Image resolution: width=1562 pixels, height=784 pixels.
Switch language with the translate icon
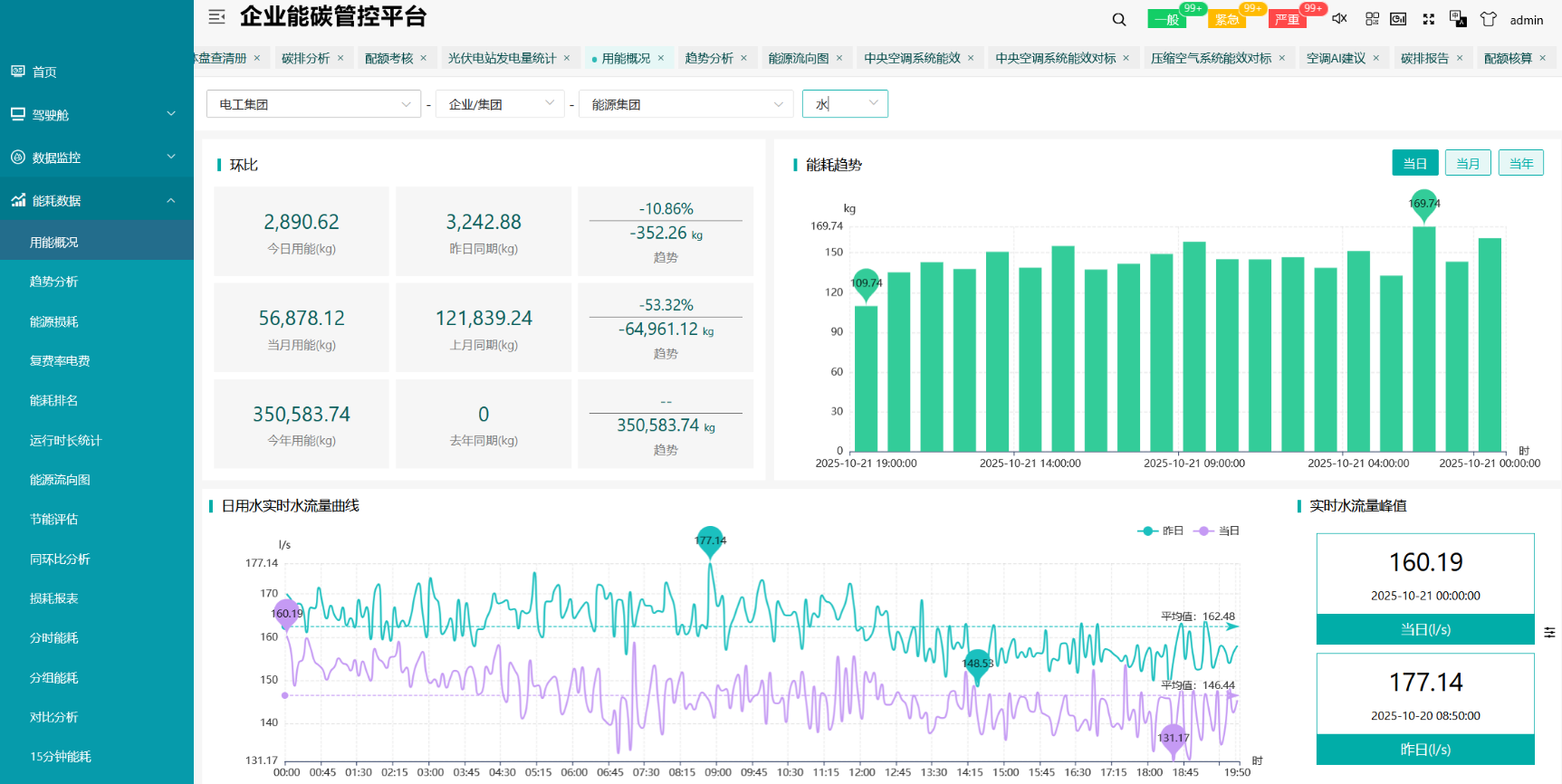tap(1458, 19)
